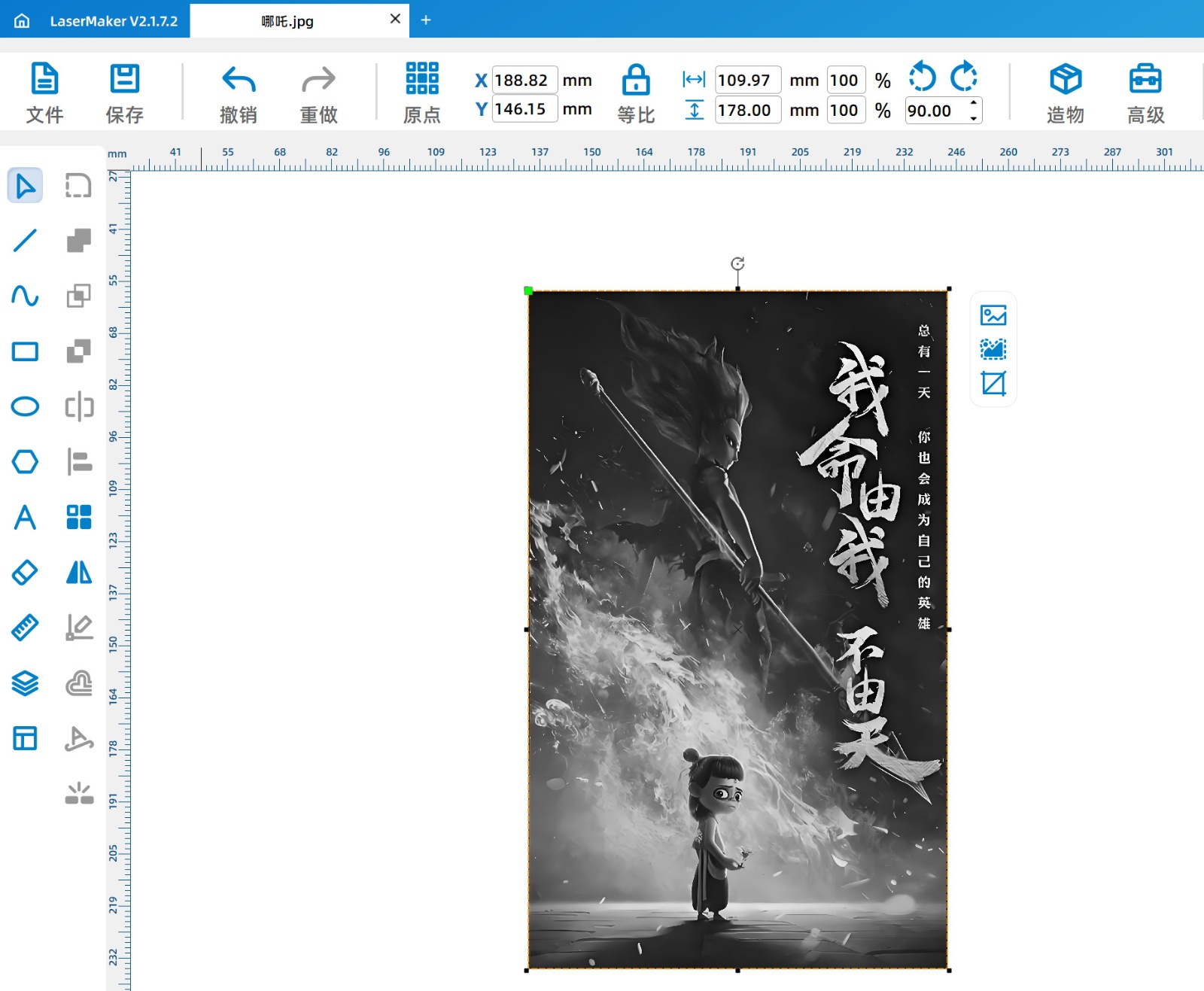Open the 造物 cube icon

tap(1066, 79)
